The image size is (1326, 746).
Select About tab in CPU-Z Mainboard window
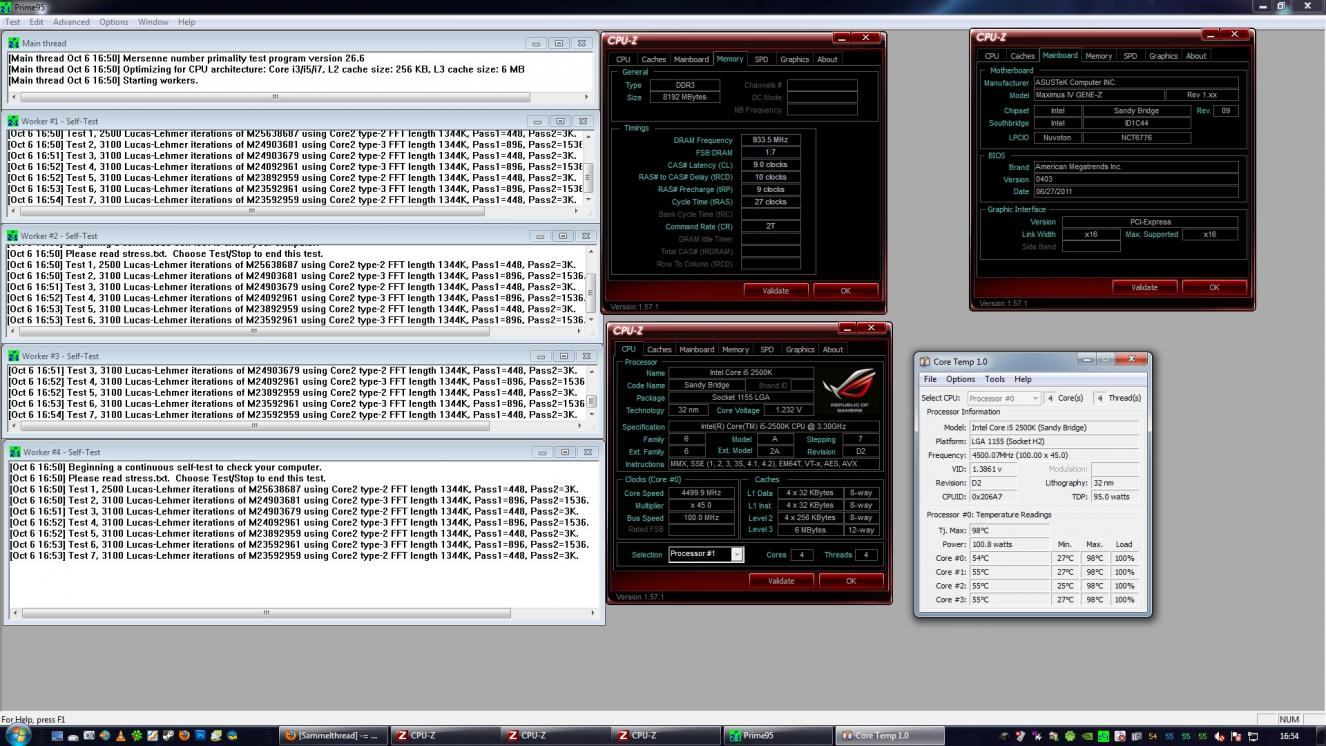pyautogui.click(x=1196, y=56)
